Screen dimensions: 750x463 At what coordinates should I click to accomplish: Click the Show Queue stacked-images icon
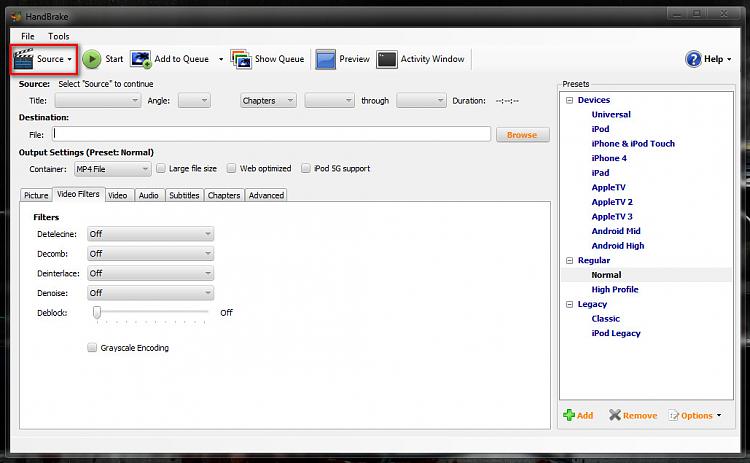[x=241, y=59]
